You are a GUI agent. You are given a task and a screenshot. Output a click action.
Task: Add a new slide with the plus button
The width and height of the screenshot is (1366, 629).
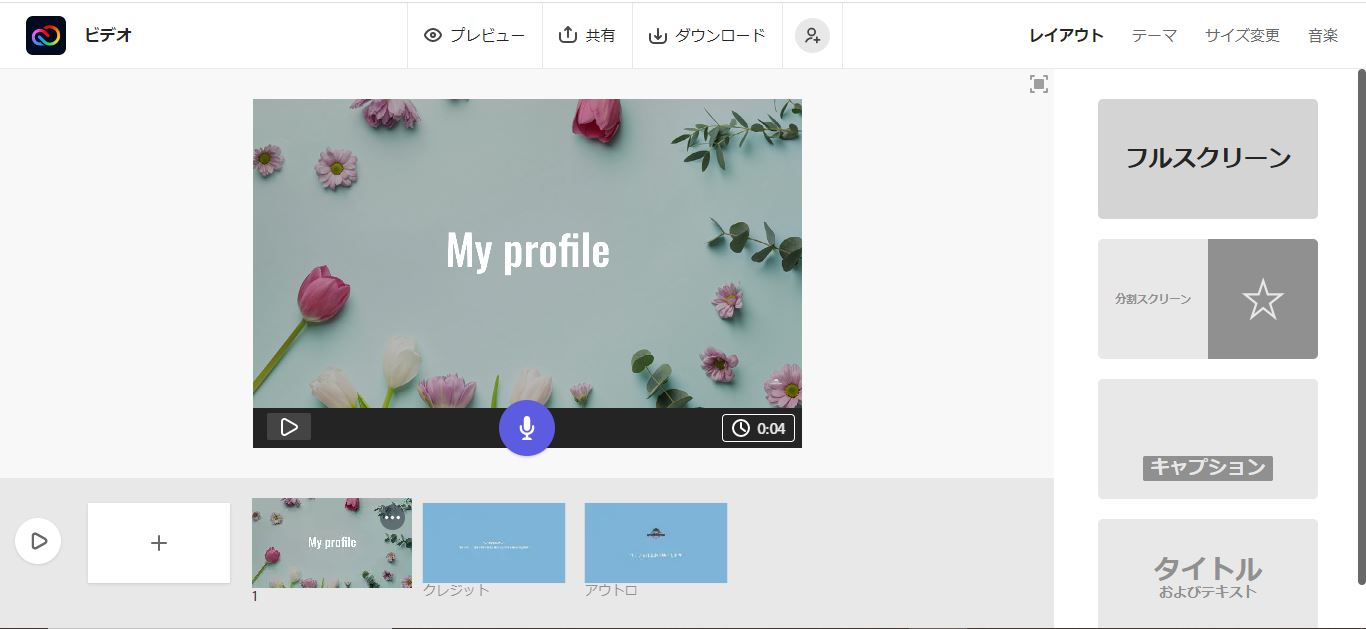point(158,543)
